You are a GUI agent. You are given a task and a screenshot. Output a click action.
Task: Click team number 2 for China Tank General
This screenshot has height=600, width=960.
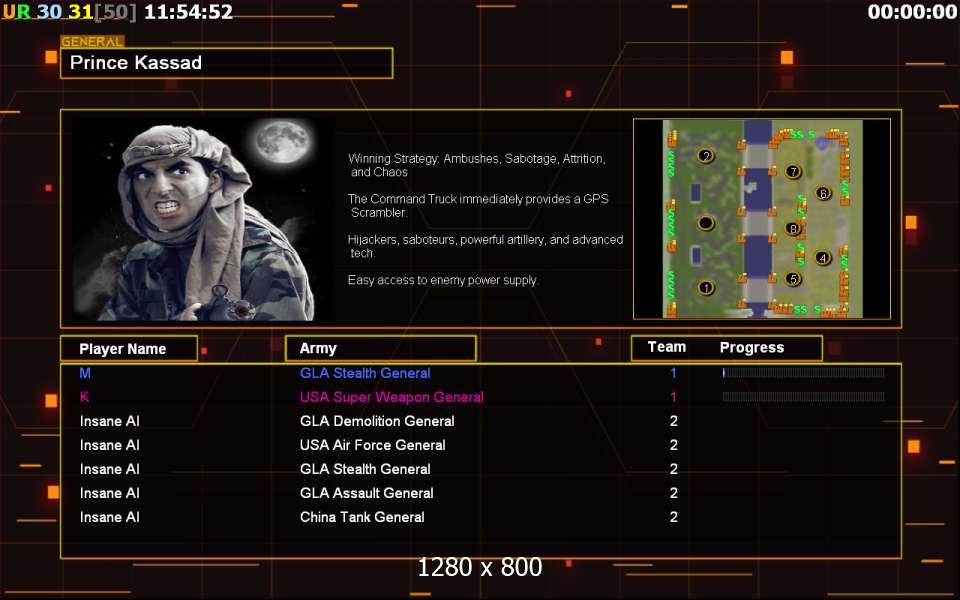point(673,517)
